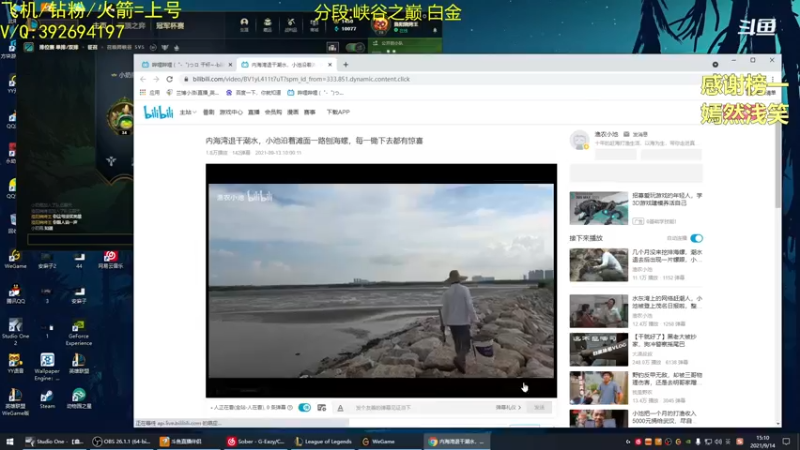Switch to Studio One in the taskbar
This screenshot has width=800, height=450.
pyautogui.click(x=54, y=442)
